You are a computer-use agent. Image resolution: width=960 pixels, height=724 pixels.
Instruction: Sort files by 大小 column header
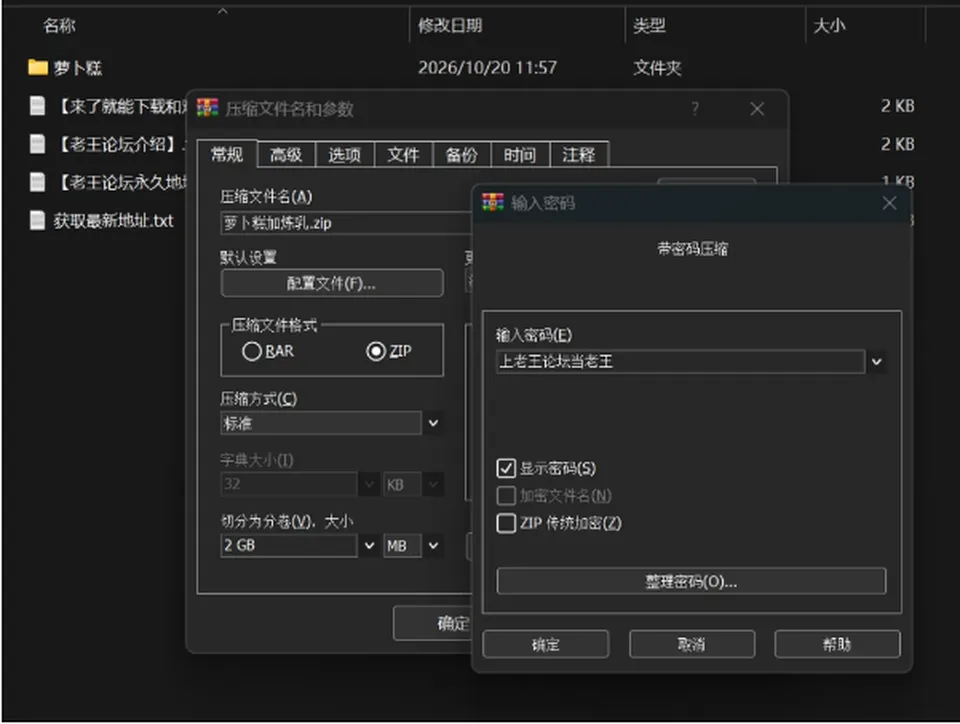(x=829, y=26)
